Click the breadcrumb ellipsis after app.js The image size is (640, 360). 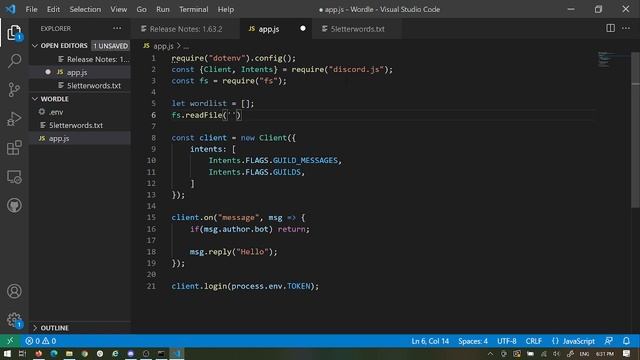click(186, 46)
